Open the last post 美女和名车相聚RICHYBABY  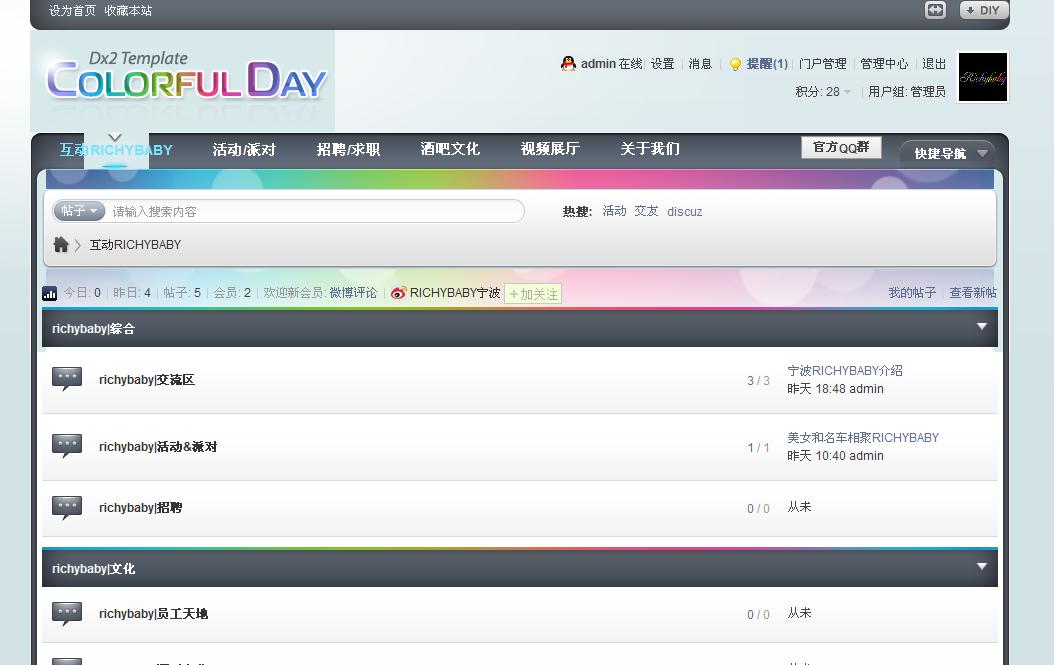coord(863,438)
